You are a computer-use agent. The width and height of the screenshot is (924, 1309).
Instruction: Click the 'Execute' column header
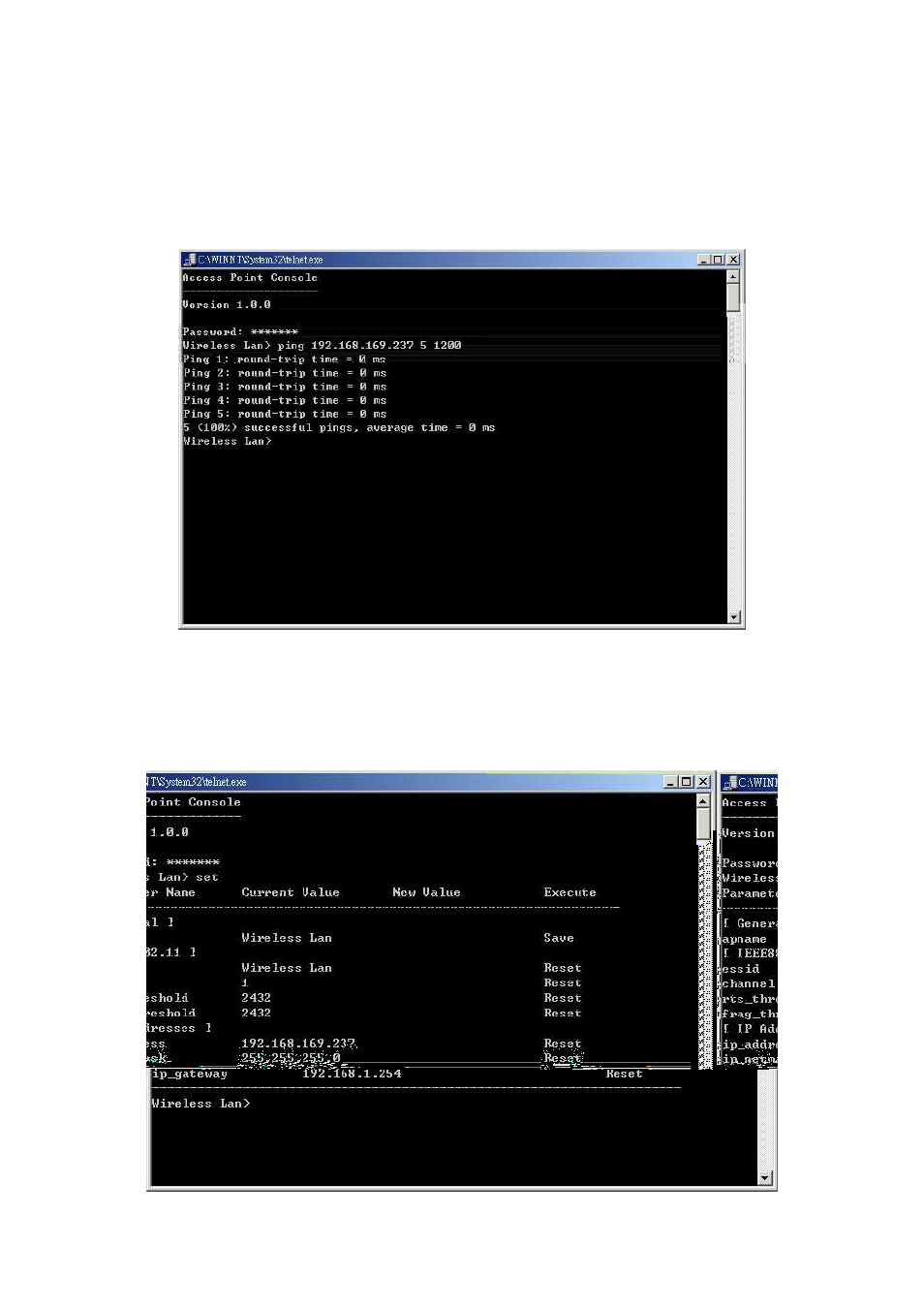coord(570,892)
